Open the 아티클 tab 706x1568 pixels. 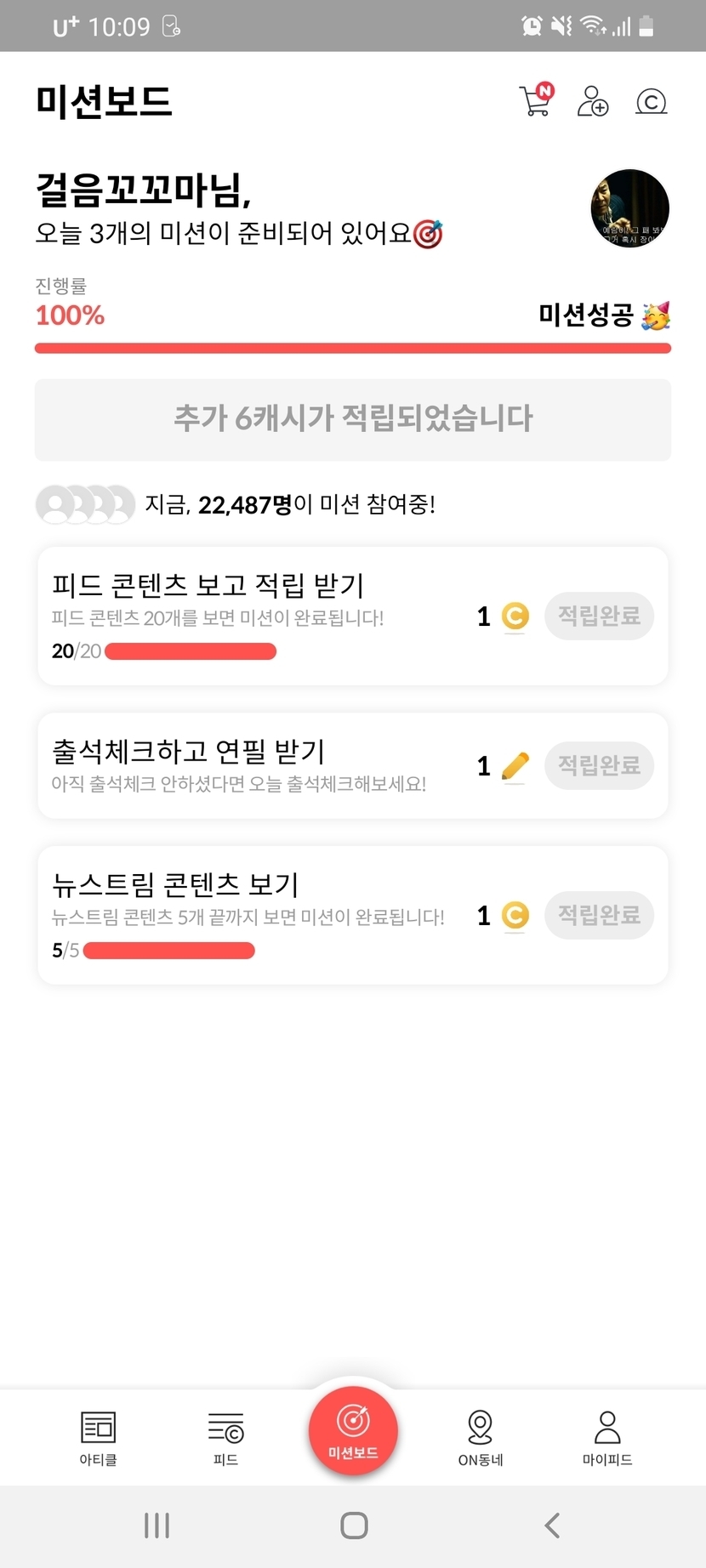coord(98,1438)
